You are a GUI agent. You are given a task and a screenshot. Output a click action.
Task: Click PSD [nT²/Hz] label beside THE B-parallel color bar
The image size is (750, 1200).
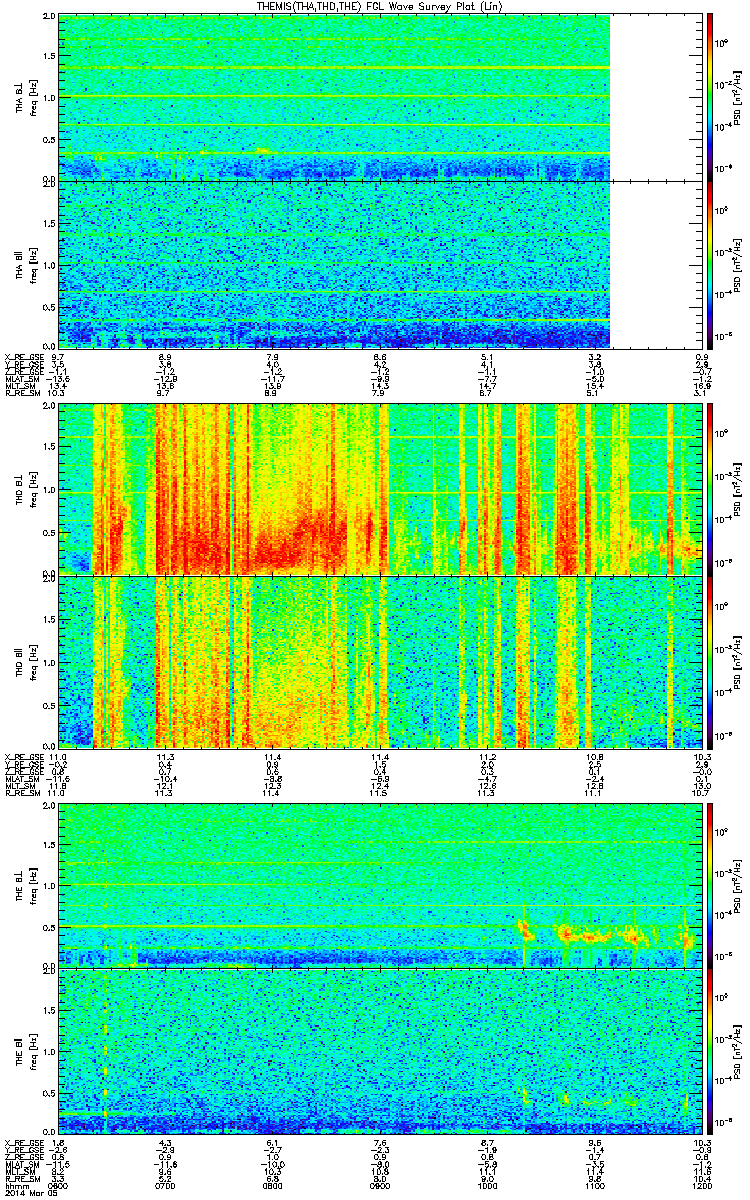737,1052
